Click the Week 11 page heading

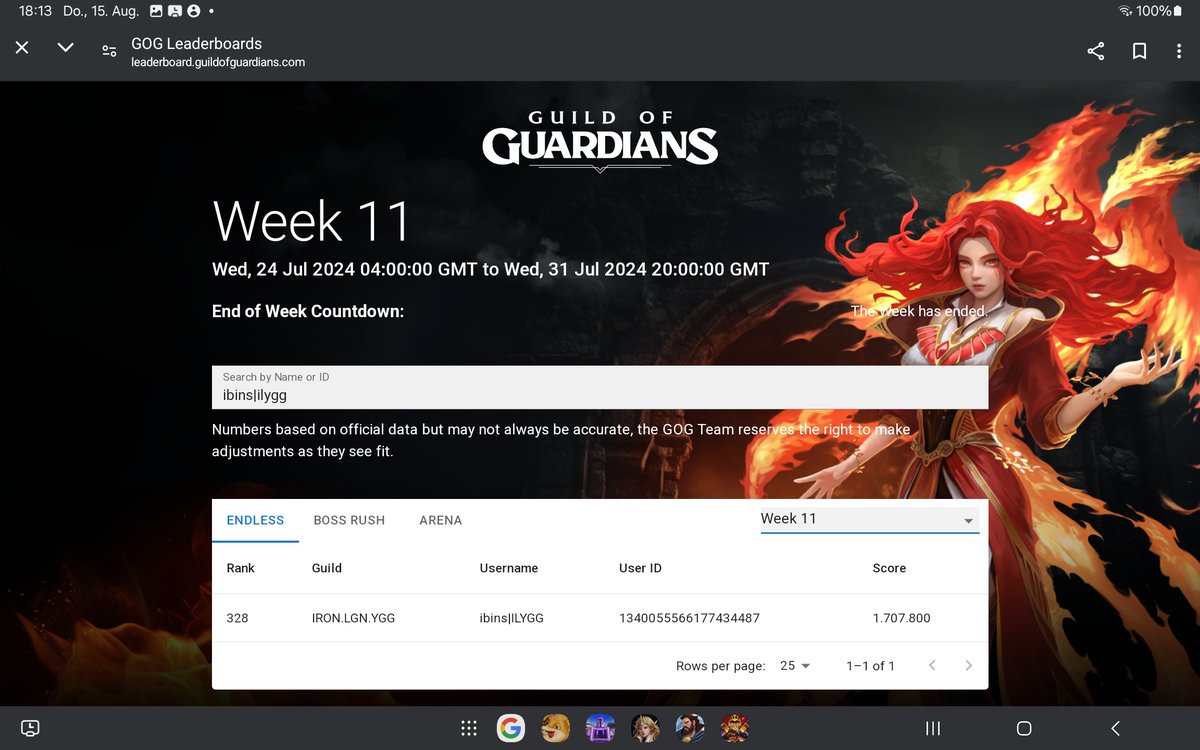[x=312, y=221]
